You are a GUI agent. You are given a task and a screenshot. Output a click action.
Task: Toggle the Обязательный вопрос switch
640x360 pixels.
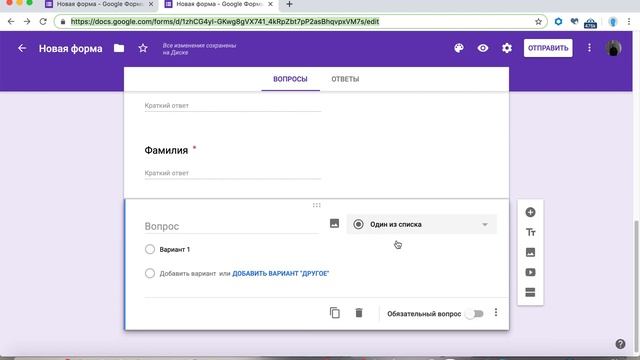coord(475,313)
